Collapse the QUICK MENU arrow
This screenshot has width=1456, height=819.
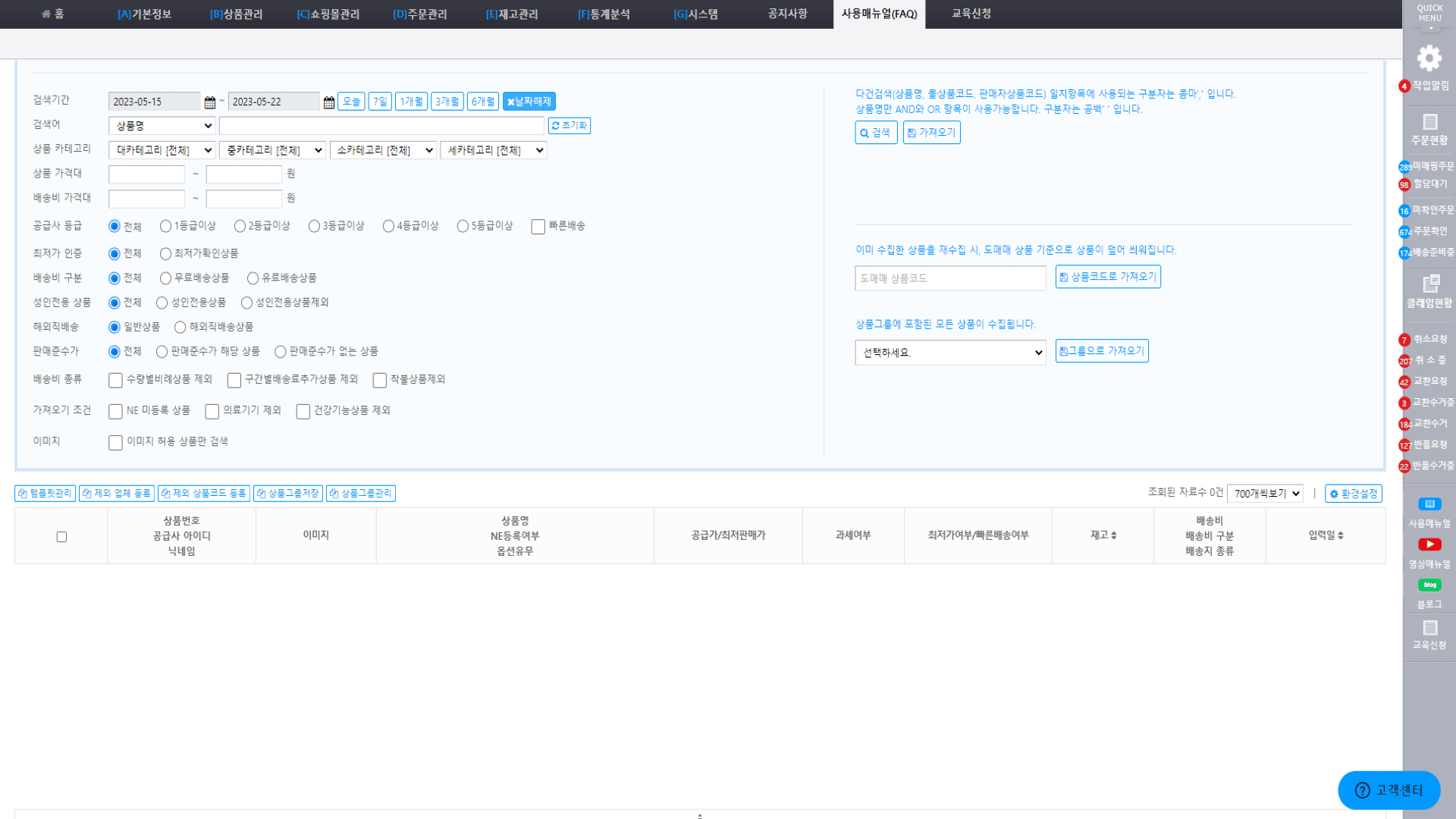point(1430,29)
